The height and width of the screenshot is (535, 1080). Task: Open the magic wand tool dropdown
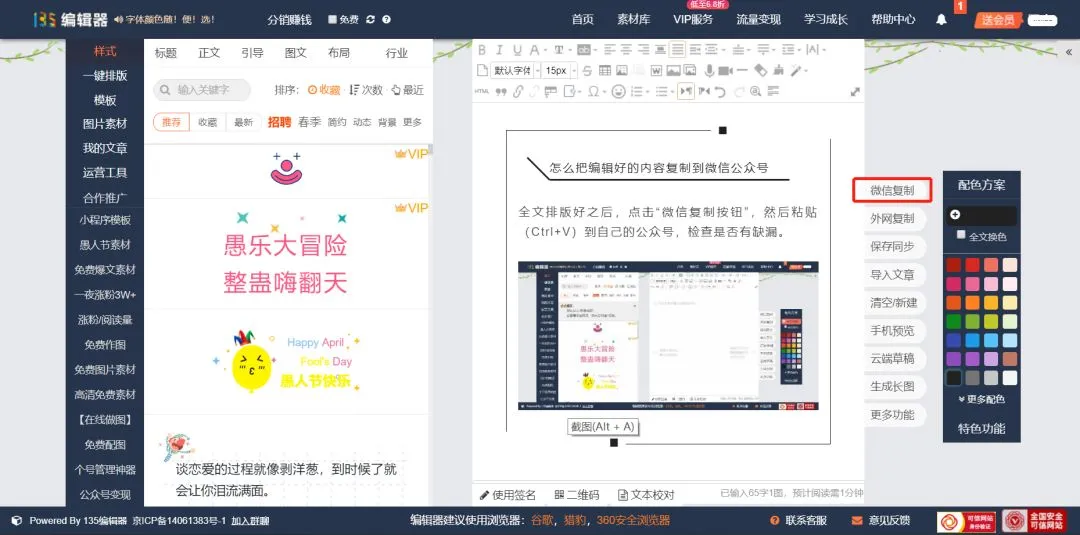point(806,70)
